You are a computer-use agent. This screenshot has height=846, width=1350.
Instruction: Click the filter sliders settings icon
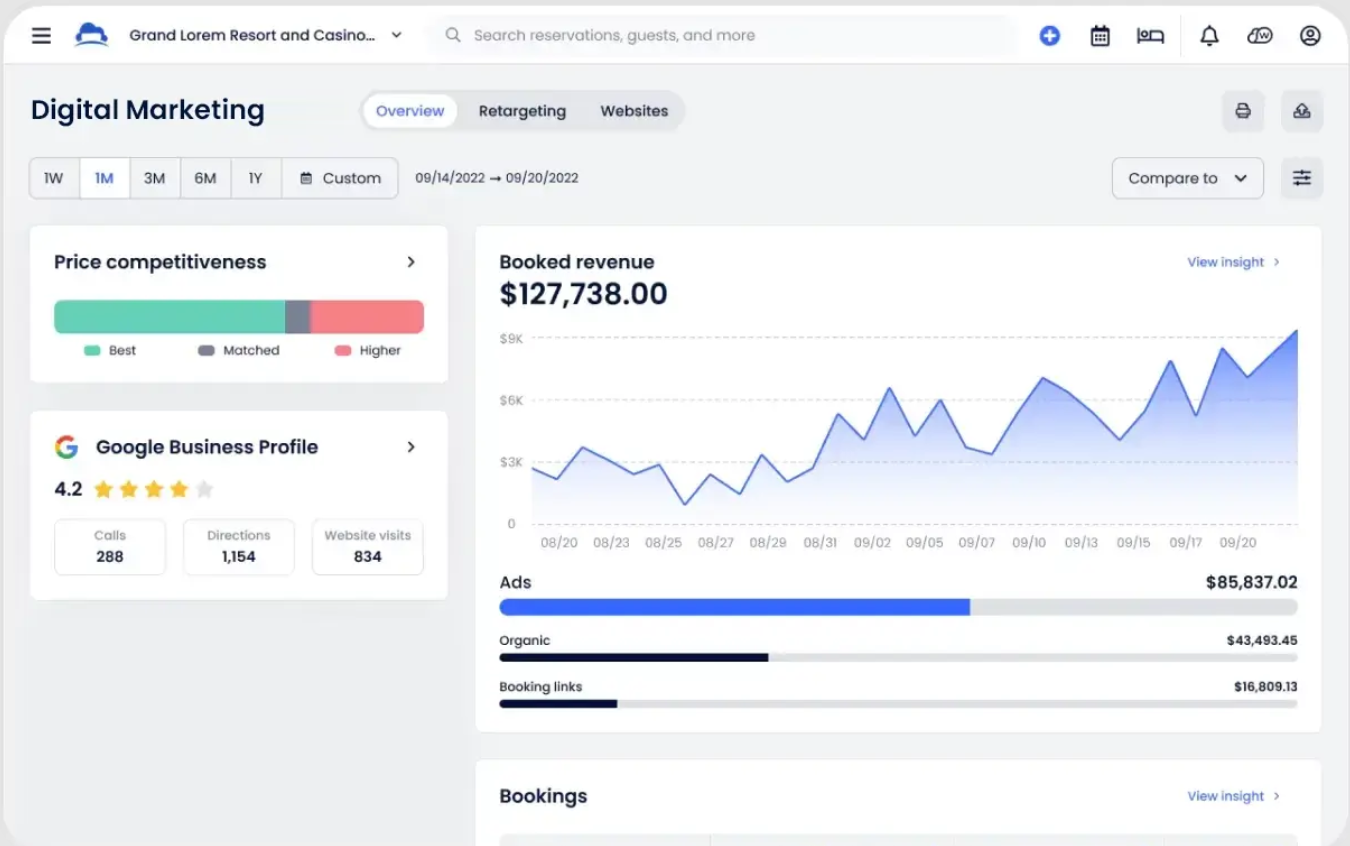pyautogui.click(x=1302, y=178)
